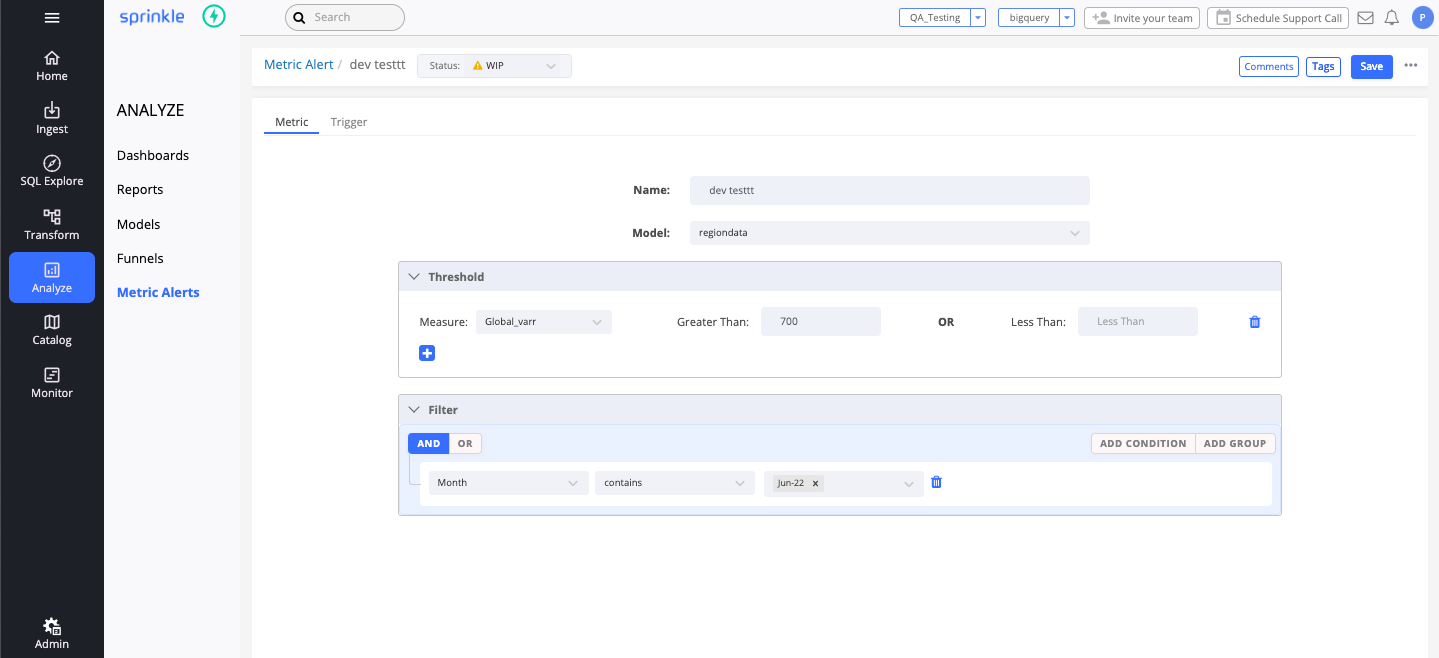The image size is (1439, 658).
Task: Follow the Metric Alert breadcrumb link
Action: pos(299,64)
